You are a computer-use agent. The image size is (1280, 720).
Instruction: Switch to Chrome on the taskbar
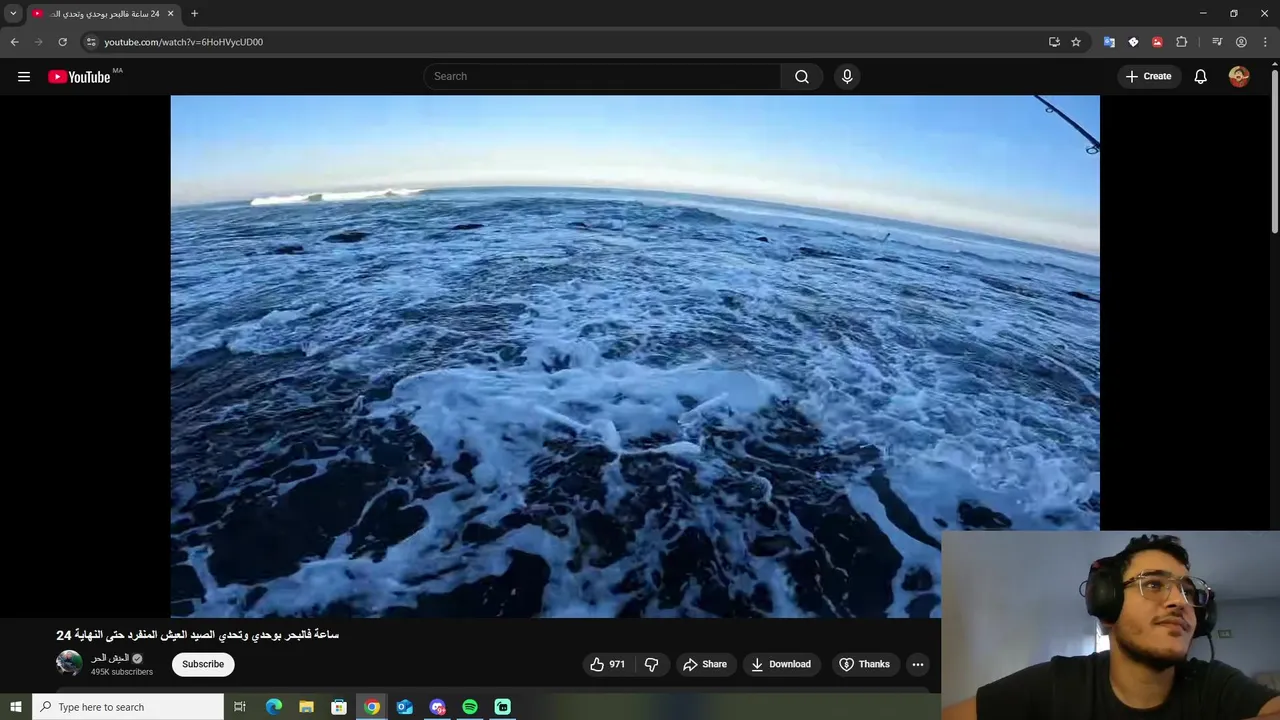(372, 707)
